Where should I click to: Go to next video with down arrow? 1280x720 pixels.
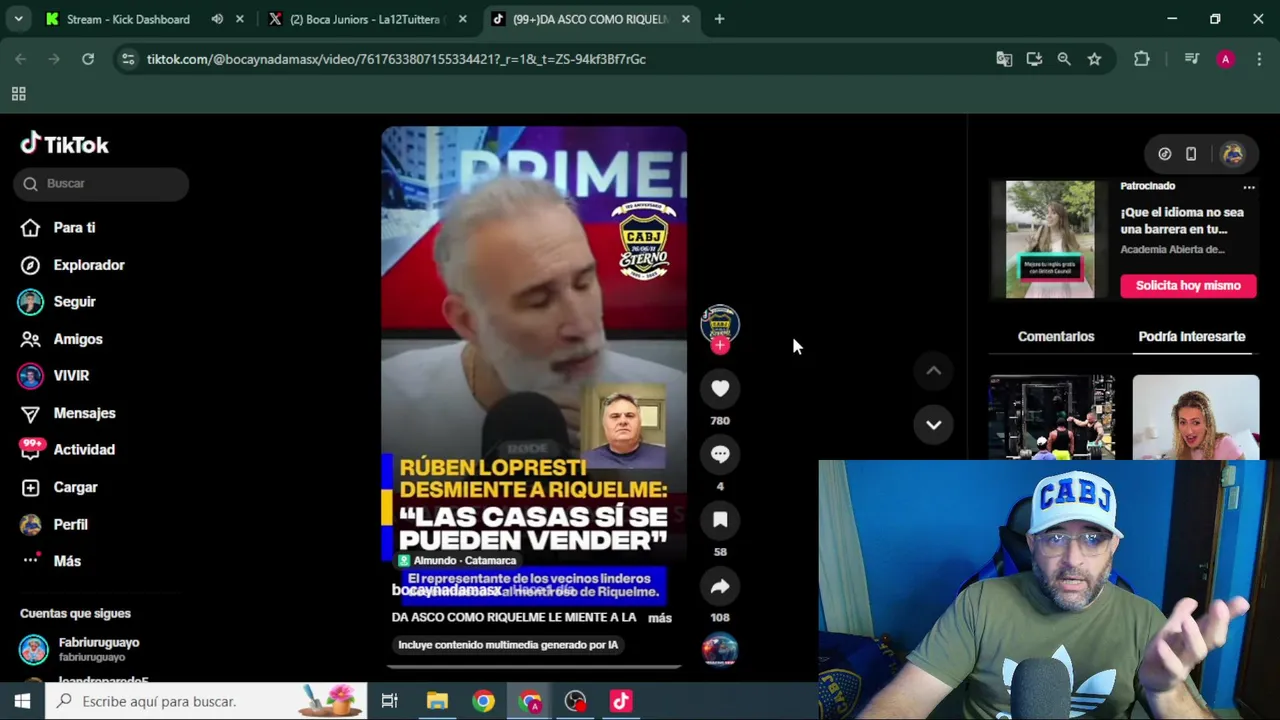coord(933,424)
